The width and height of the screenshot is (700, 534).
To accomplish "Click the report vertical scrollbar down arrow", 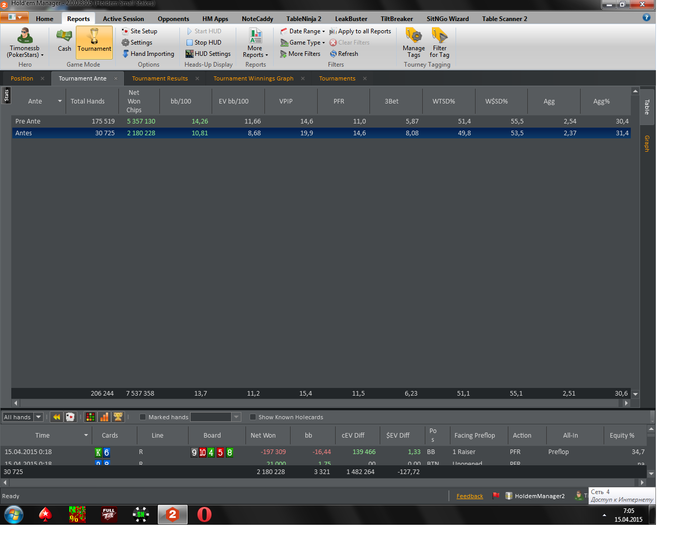I will [x=635, y=394].
